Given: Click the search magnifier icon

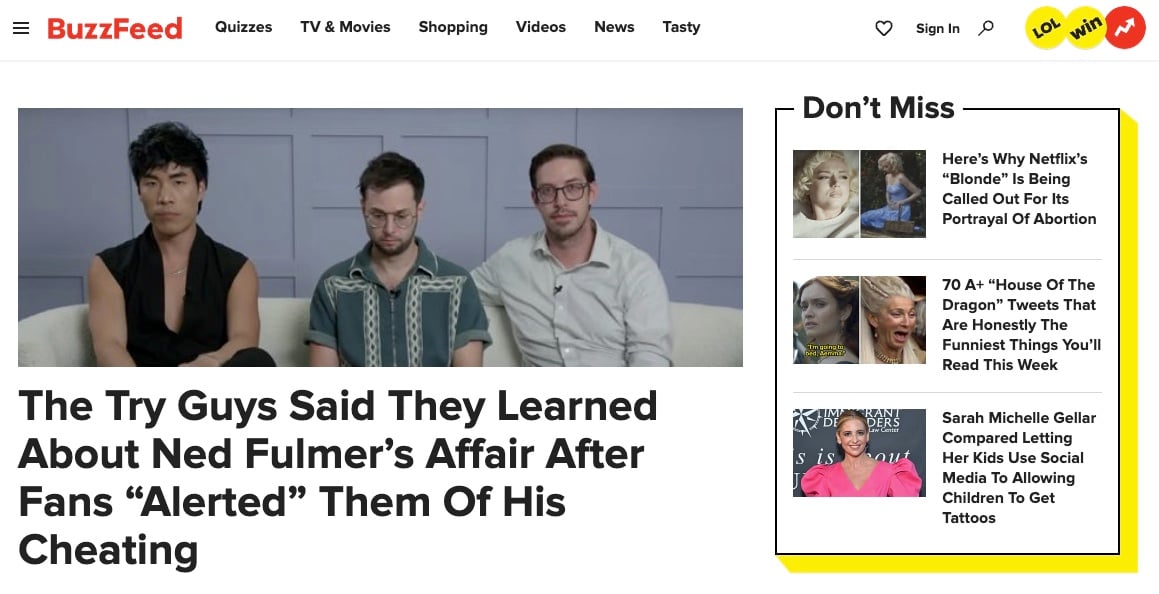Looking at the screenshot, I should pyautogui.click(x=985, y=28).
